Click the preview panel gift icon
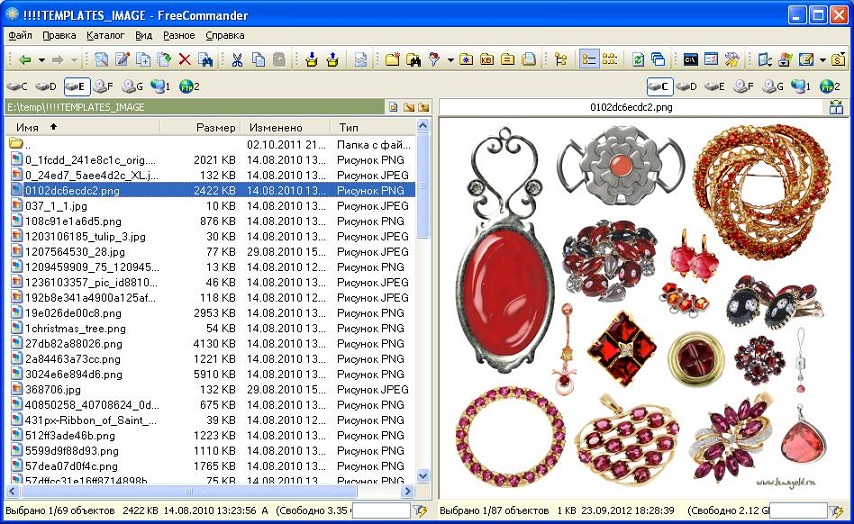Screen dimensions: 854x524 pos(837,107)
